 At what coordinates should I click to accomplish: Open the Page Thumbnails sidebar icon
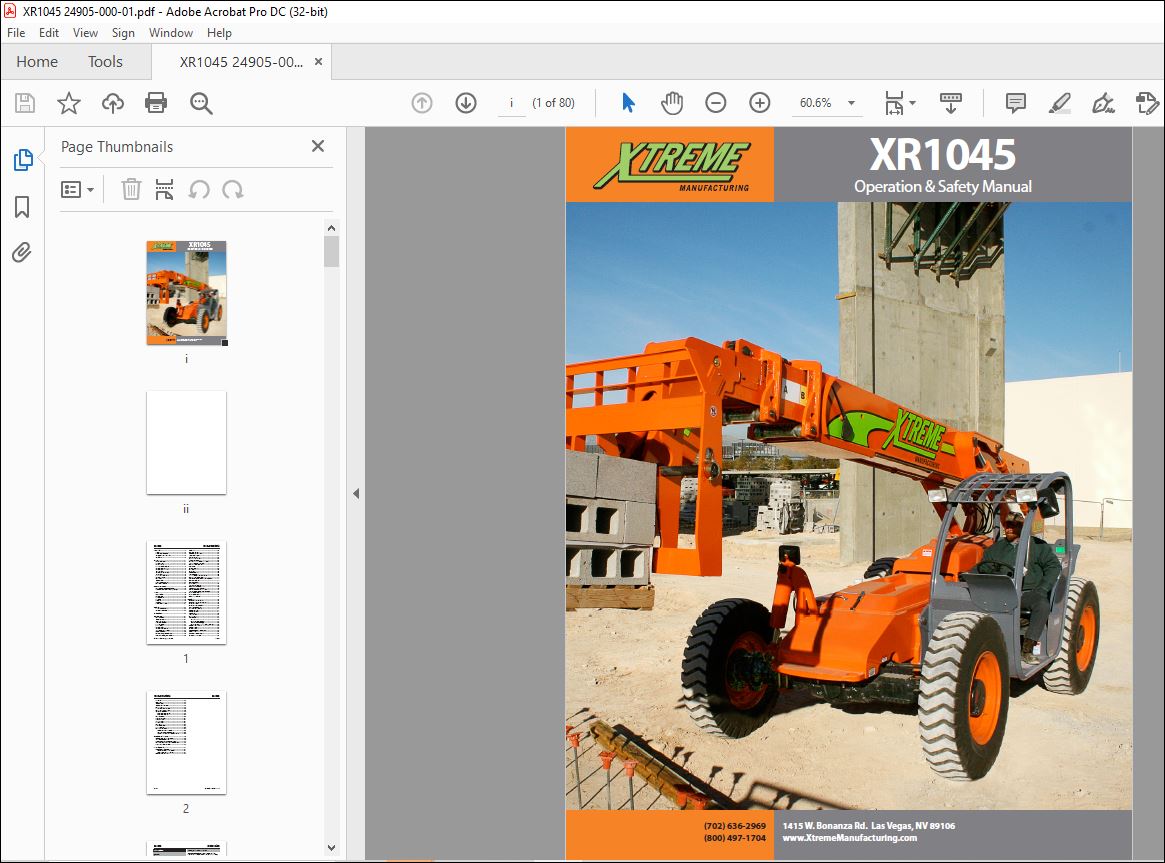pyautogui.click(x=22, y=160)
